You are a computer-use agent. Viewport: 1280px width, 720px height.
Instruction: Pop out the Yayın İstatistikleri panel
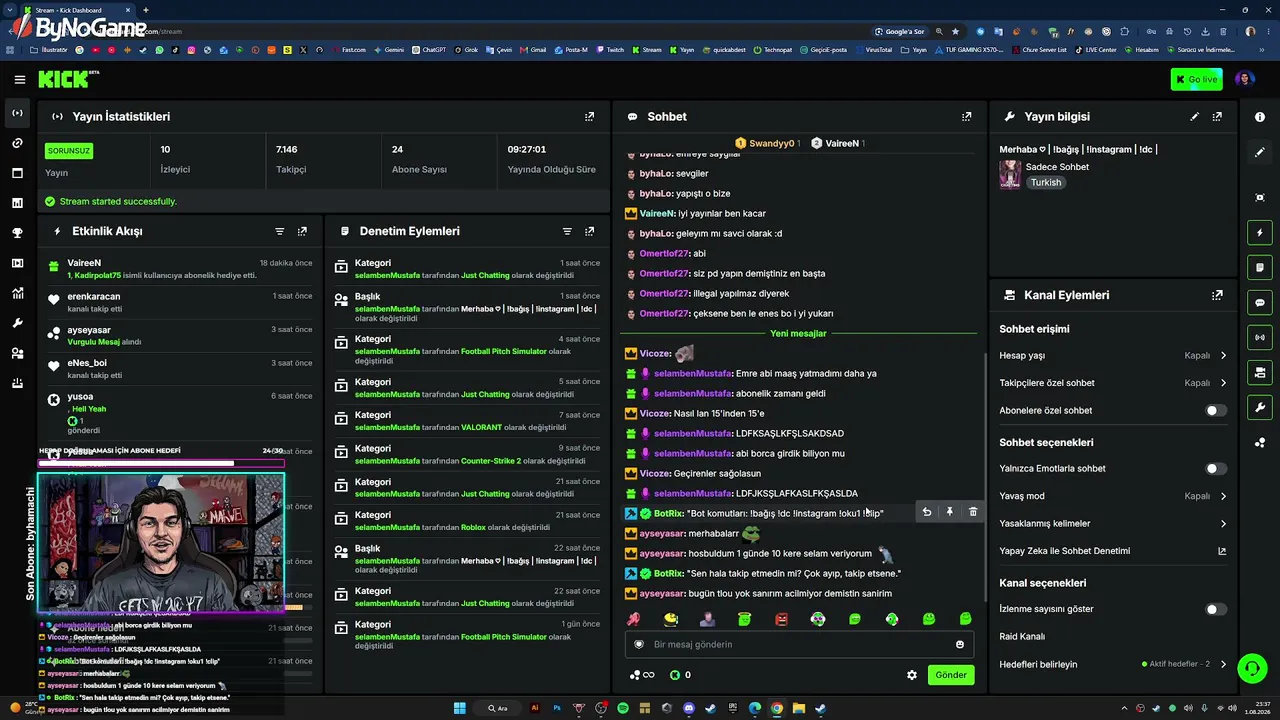point(589,117)
